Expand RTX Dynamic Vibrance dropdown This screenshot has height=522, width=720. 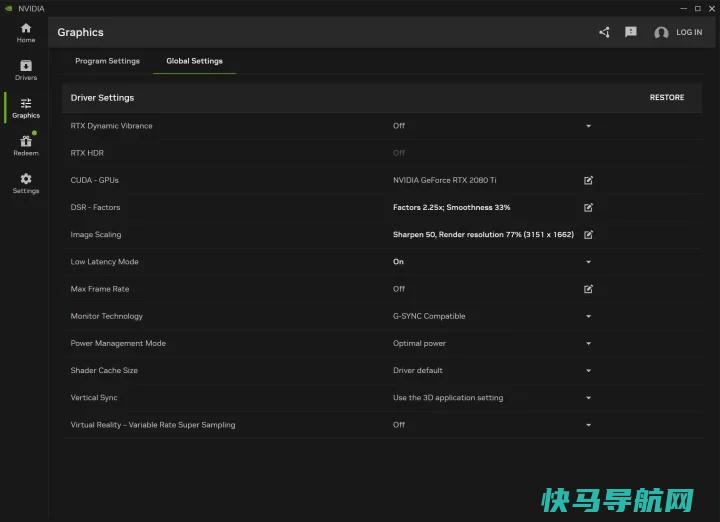click(x=588, y=126)
